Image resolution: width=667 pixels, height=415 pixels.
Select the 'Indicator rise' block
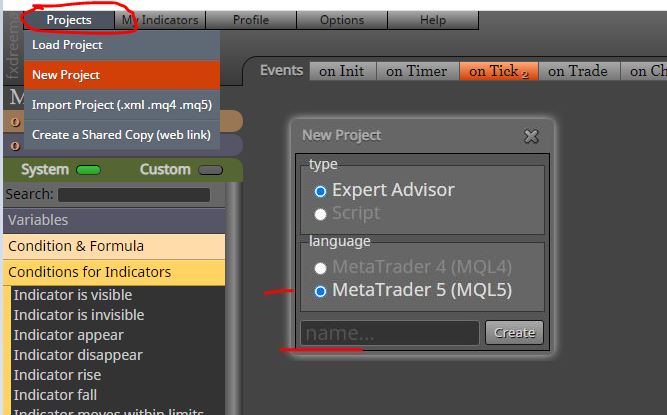tap(57, 375)
